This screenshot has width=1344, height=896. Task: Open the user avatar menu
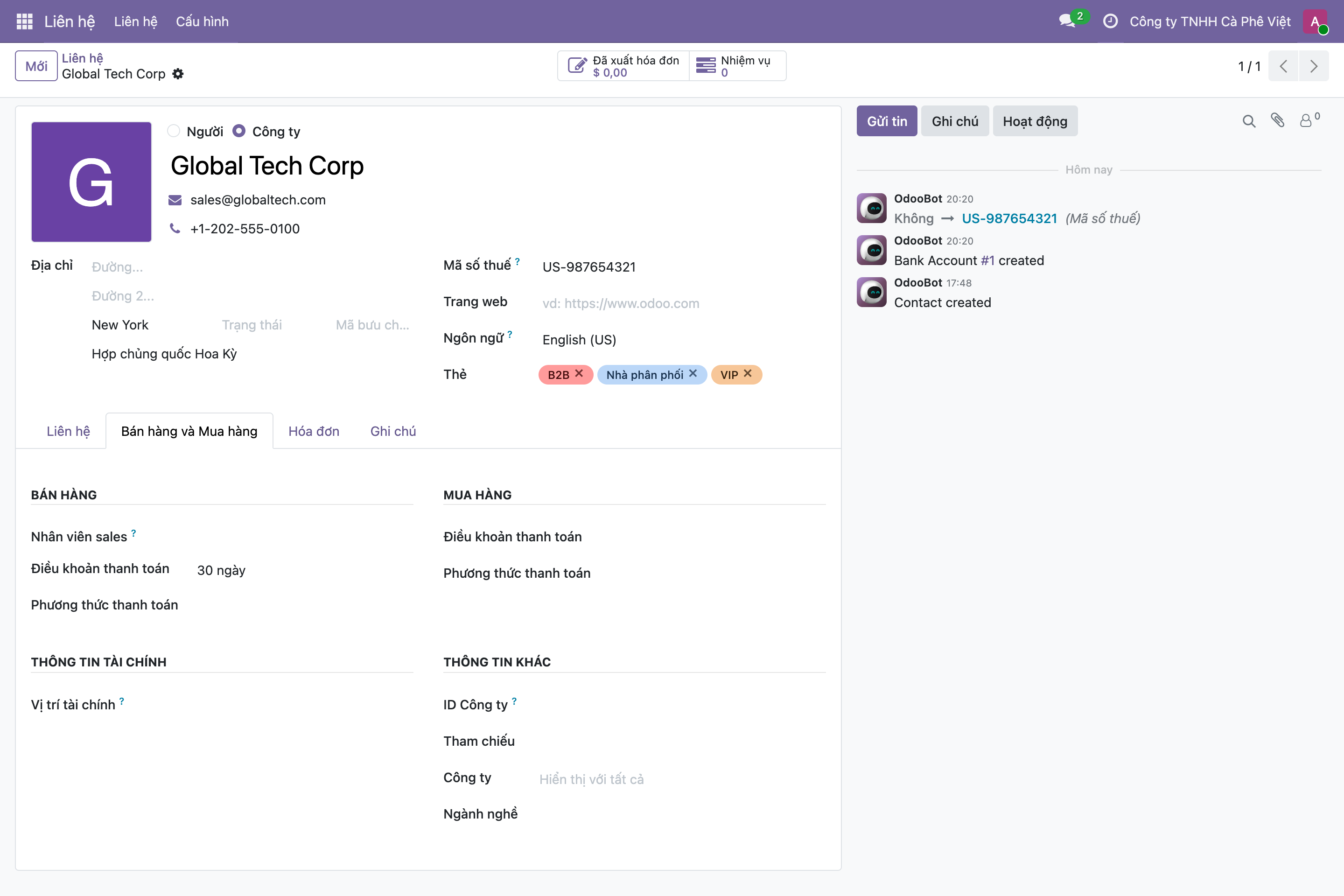(1315, 21)
